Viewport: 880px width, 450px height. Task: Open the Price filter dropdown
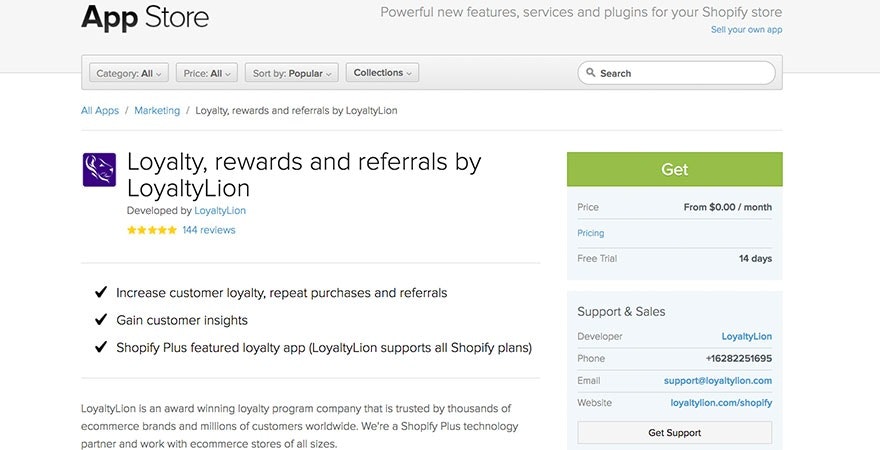click(x=207, y=73)
